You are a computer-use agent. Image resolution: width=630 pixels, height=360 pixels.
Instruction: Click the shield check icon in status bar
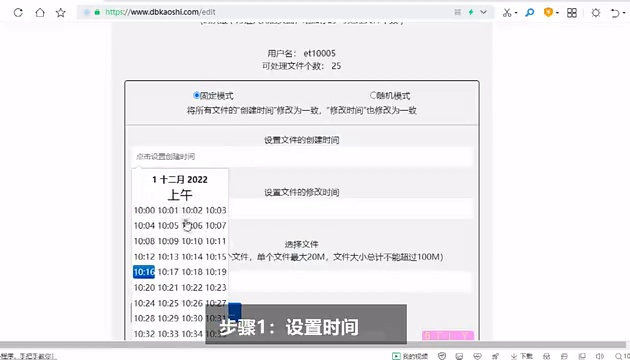coord(442,356)
